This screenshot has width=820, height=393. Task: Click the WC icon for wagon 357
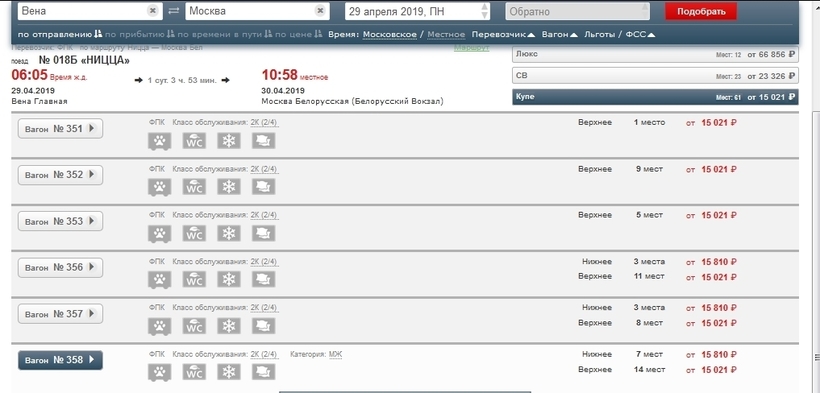(194, 326)
